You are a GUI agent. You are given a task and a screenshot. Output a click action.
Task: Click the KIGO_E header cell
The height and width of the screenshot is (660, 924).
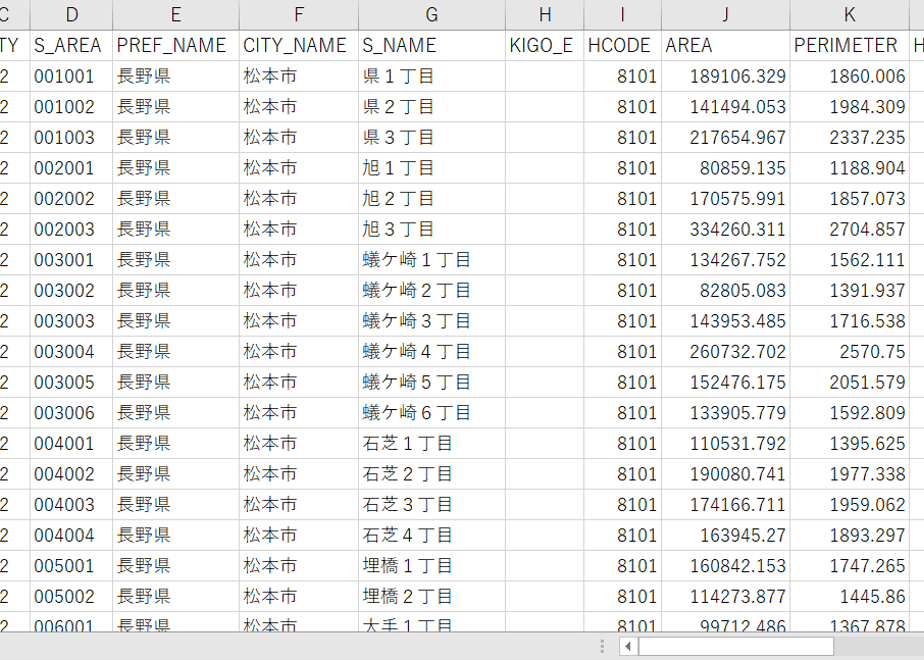click(545, 45)
